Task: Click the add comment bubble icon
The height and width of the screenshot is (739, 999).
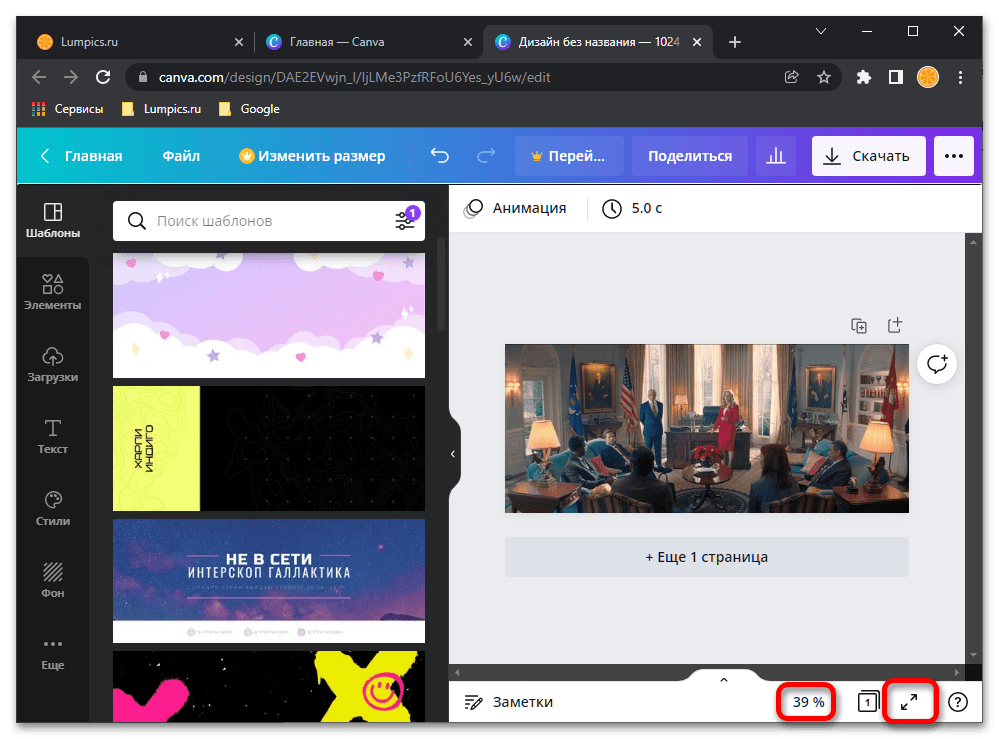Action: (937, 364)
